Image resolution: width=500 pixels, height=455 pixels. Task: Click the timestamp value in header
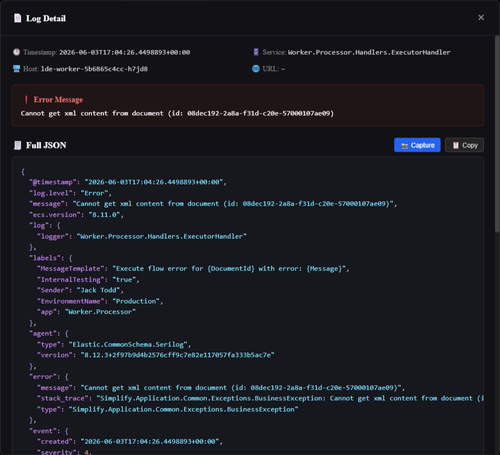point(125,52)
